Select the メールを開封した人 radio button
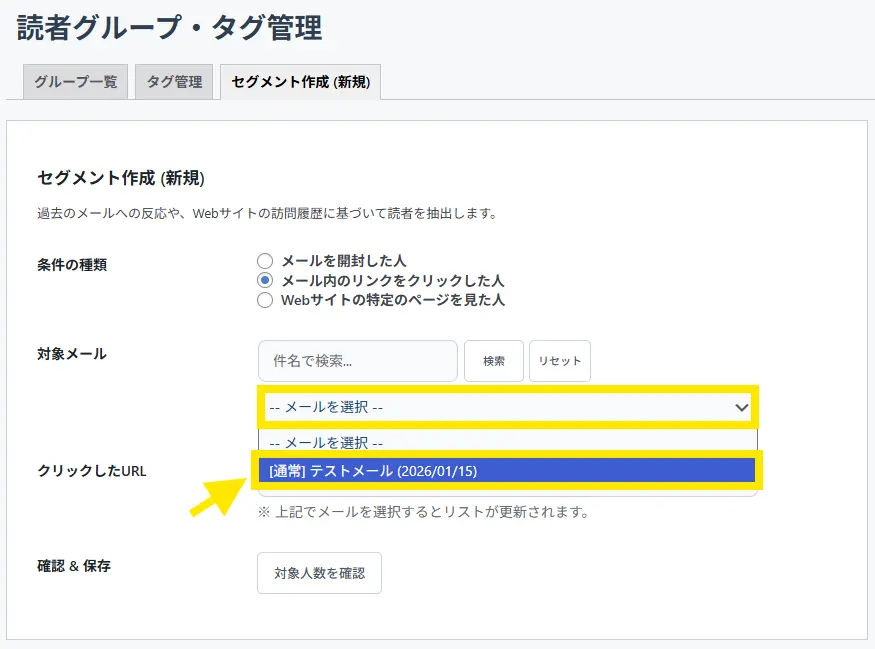This screenshot has height=649, width=875. [x=265, y=261]
